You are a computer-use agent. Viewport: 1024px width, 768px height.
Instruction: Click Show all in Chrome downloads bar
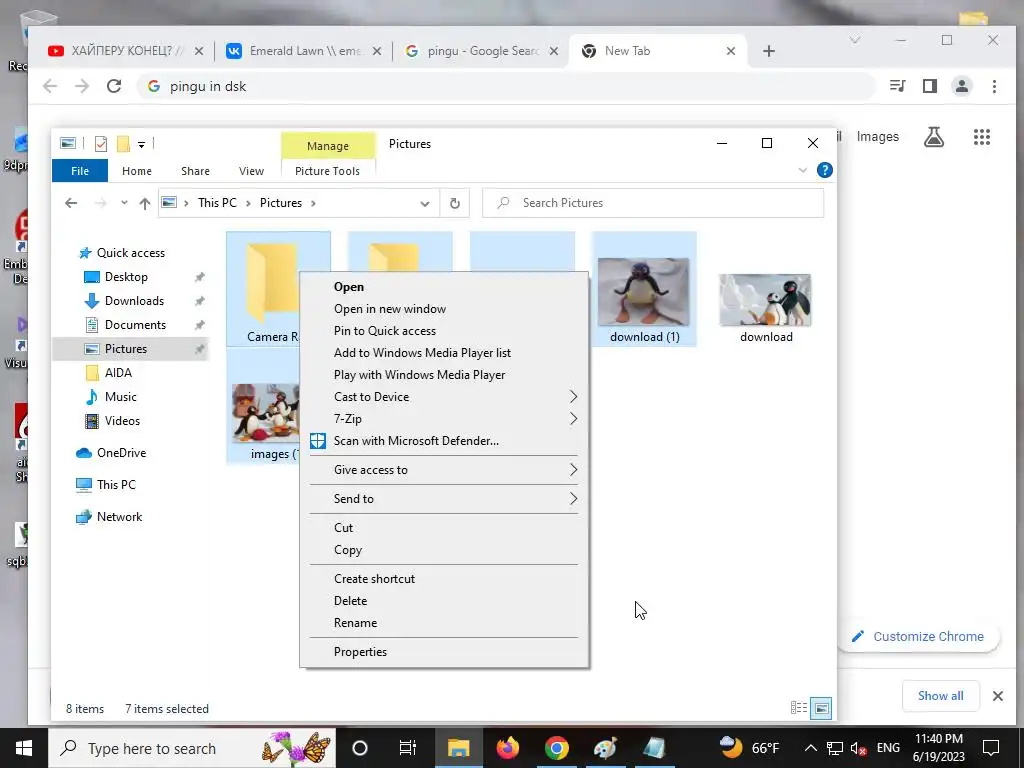[940, 696]
